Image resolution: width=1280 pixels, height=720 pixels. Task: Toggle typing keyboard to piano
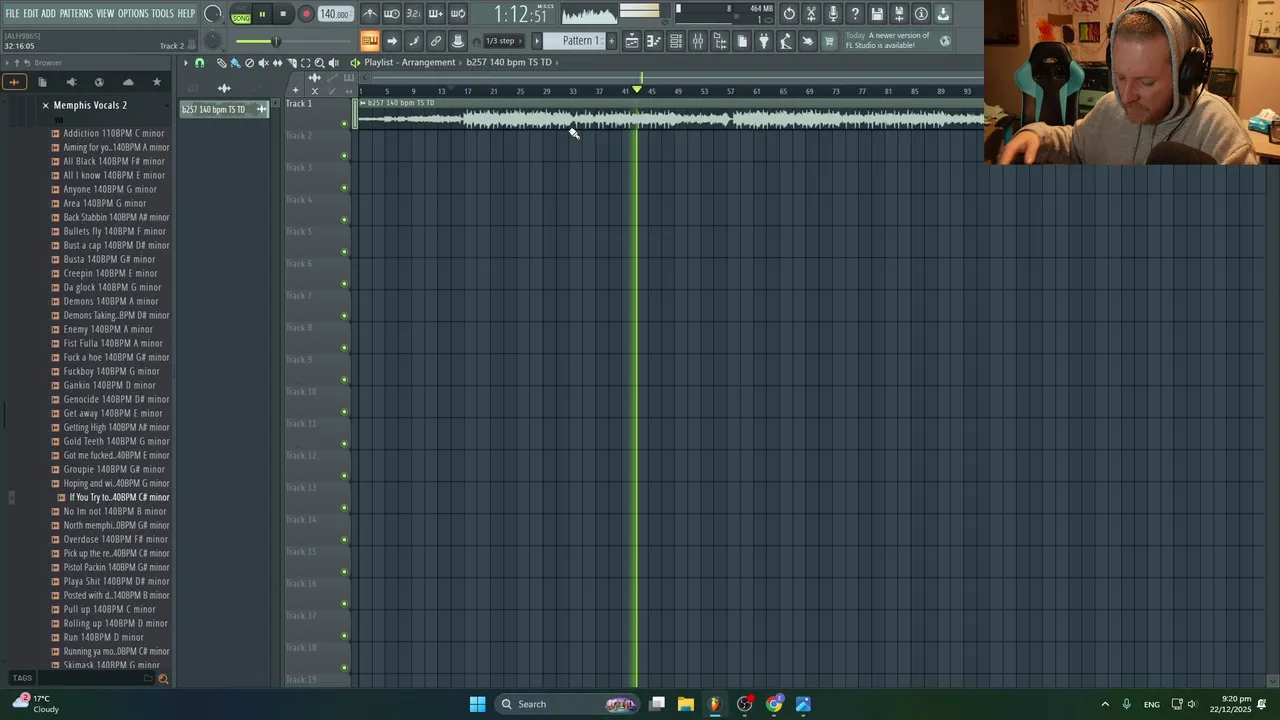point(370,41)
